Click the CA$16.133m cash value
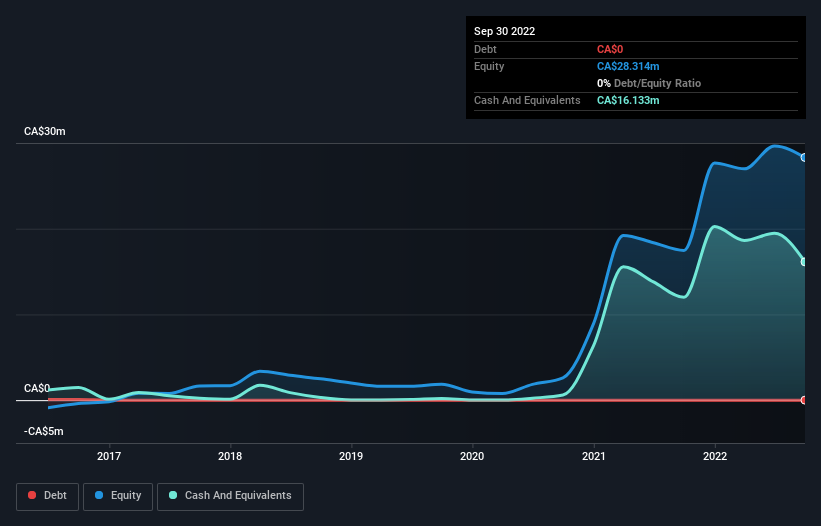Screen dimensions: 821x526 coord(628,100)
